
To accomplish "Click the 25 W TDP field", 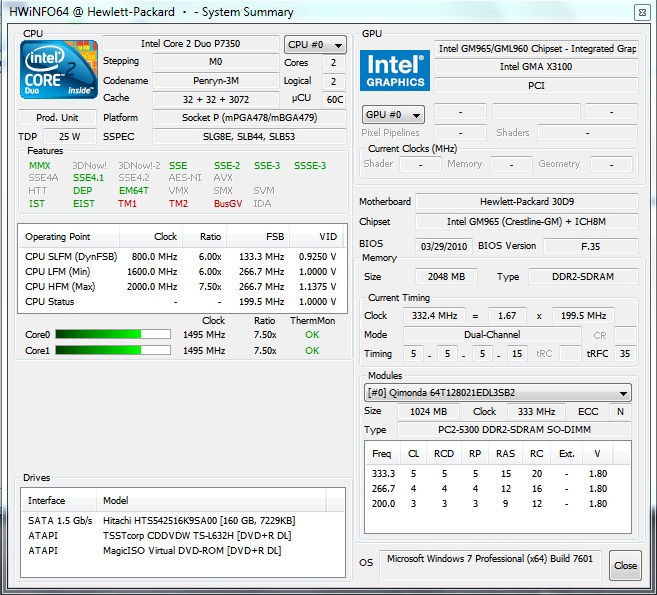I will [x=70, y=137].
